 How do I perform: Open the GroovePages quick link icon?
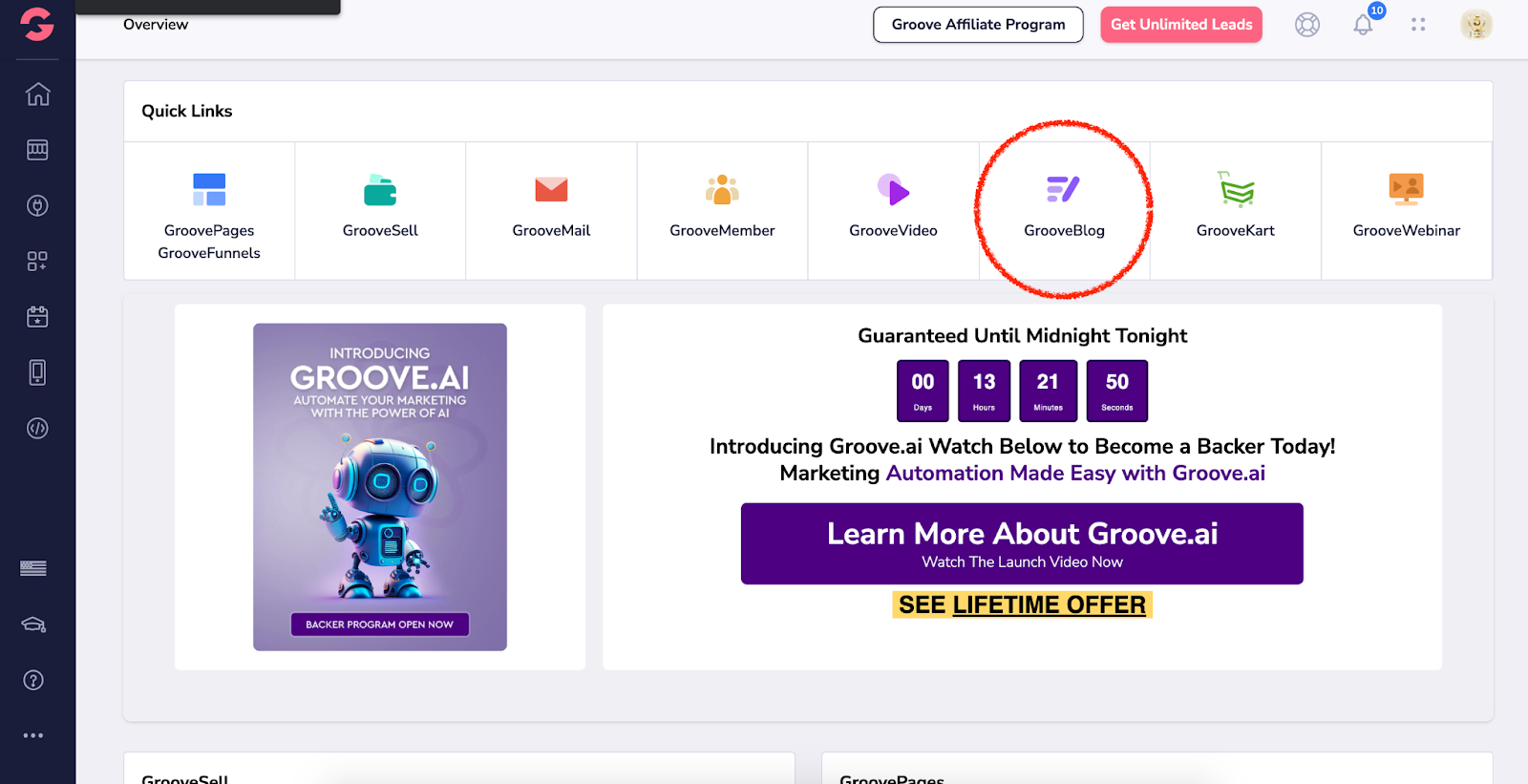point(209,189)
